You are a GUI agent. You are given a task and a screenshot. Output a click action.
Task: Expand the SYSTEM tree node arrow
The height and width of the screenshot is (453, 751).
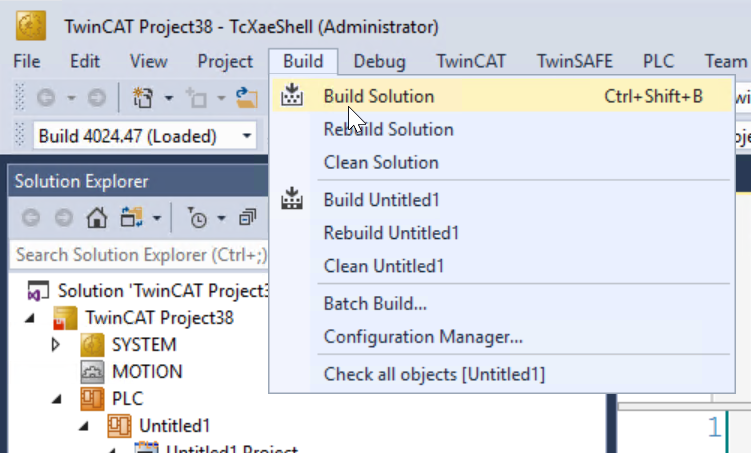point(56,344)
